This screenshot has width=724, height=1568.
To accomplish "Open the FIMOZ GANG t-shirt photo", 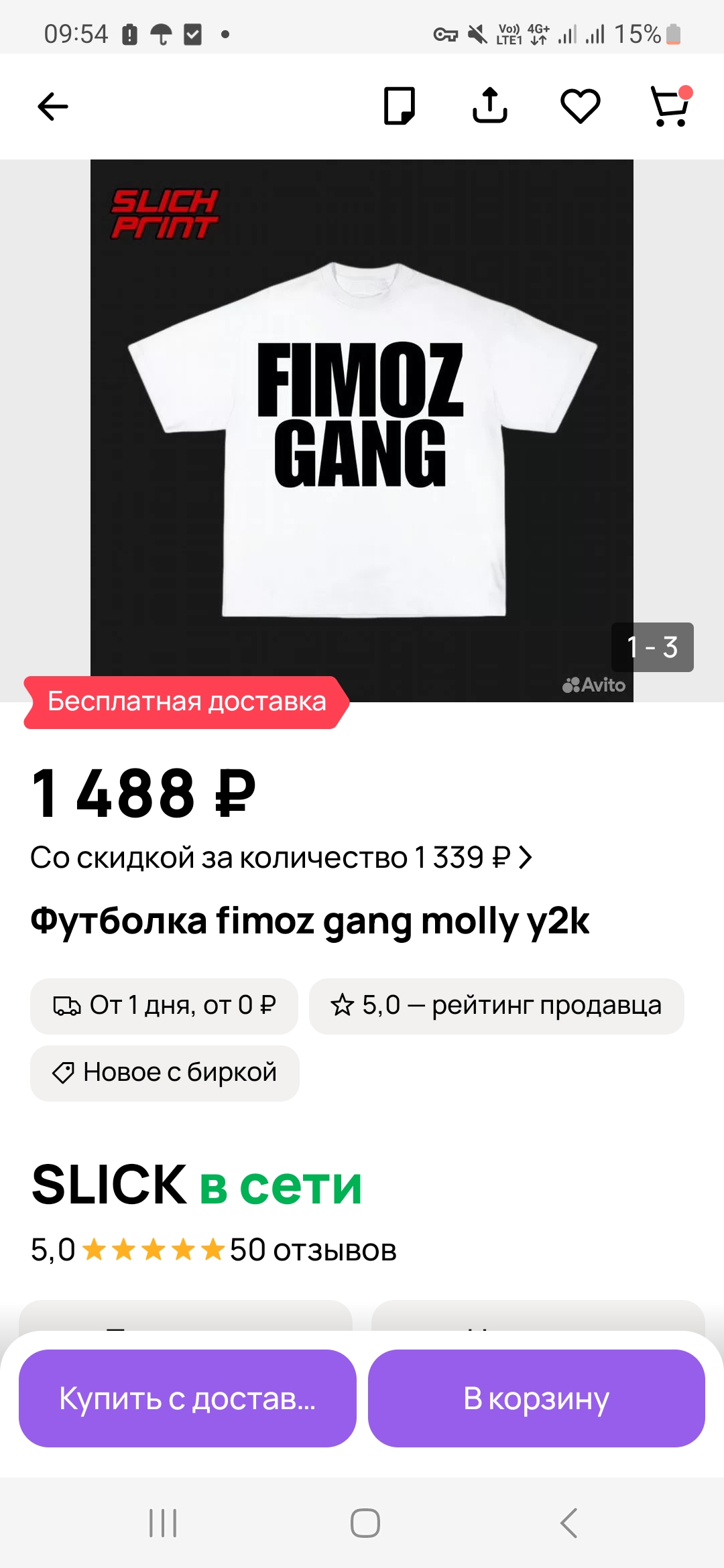I will coord(362,430).
